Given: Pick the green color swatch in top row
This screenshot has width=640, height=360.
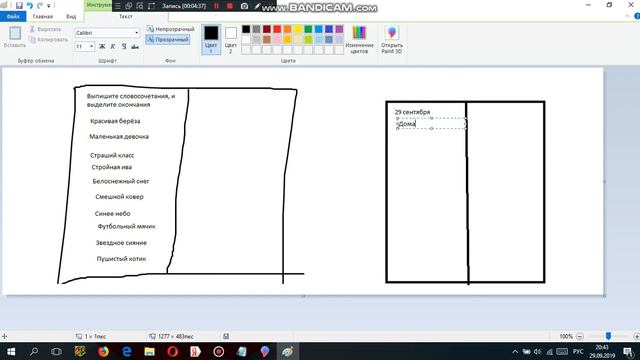Looking at the screenshot, I should pyautogui.click(x=308, y=29).
